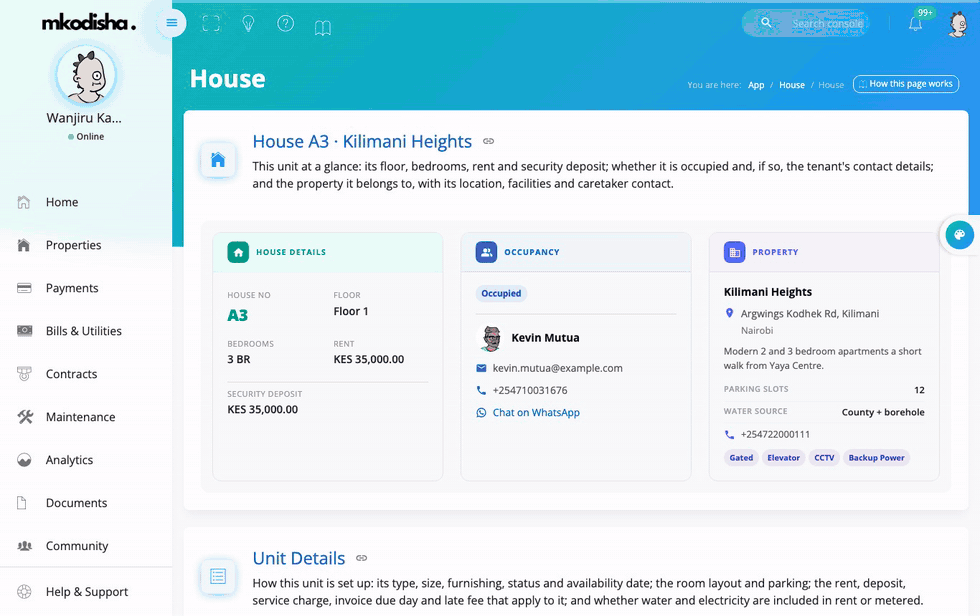This screenshot has width=980, height=616.
Task: Click the green House Details card icon
Action: 238,252
